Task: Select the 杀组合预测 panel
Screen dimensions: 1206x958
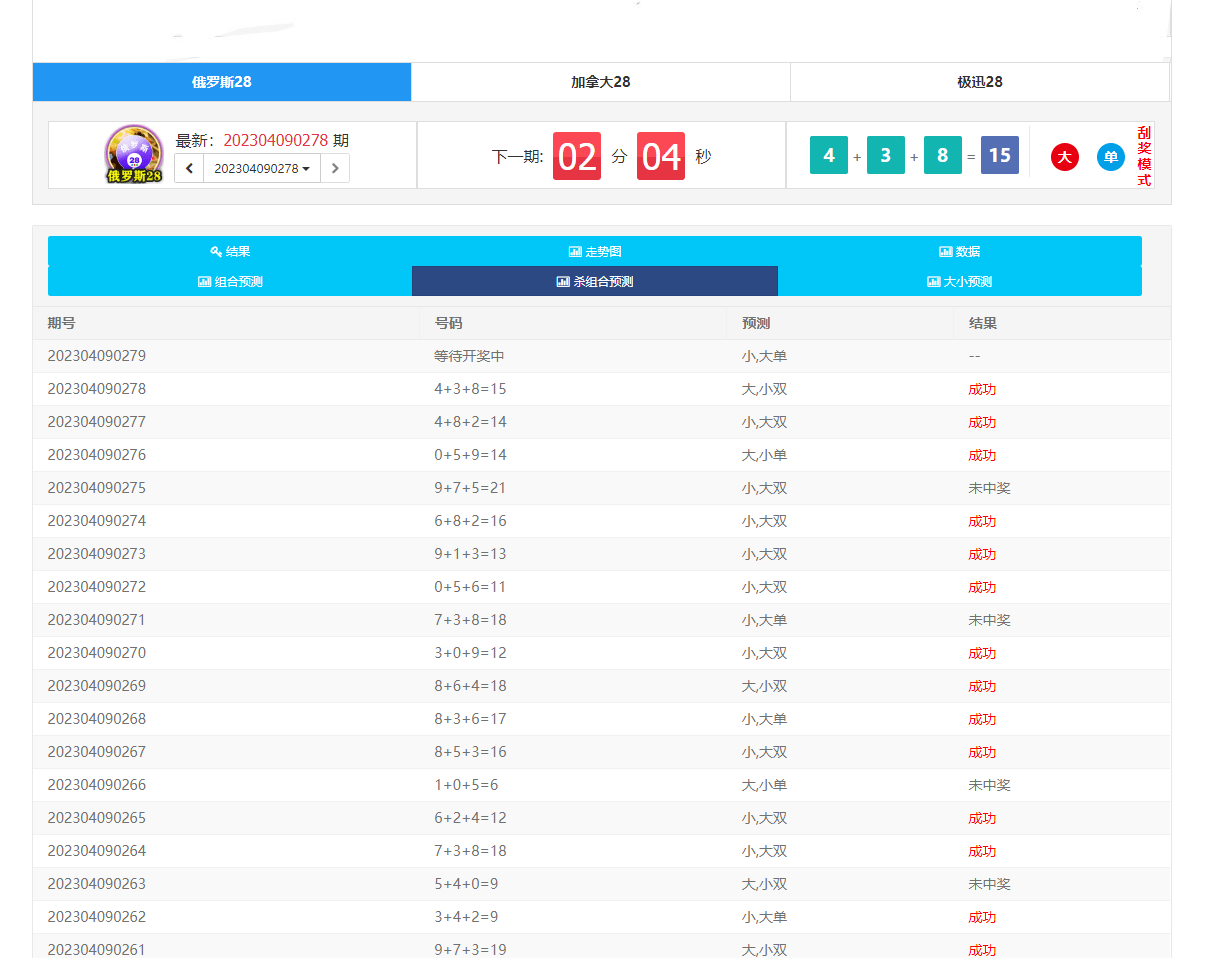Action: click(595, 281)
